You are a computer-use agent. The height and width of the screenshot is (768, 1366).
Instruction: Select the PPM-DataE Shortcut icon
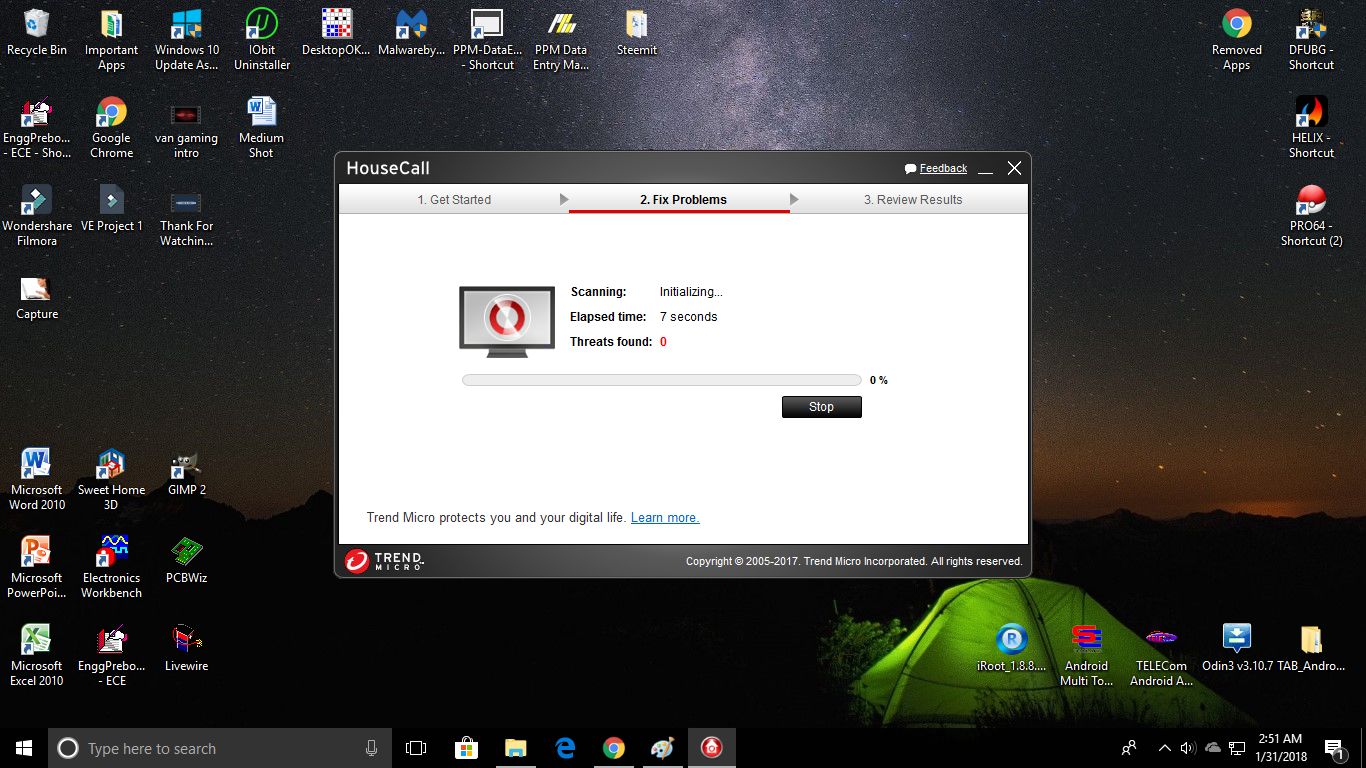pos(487,40)
